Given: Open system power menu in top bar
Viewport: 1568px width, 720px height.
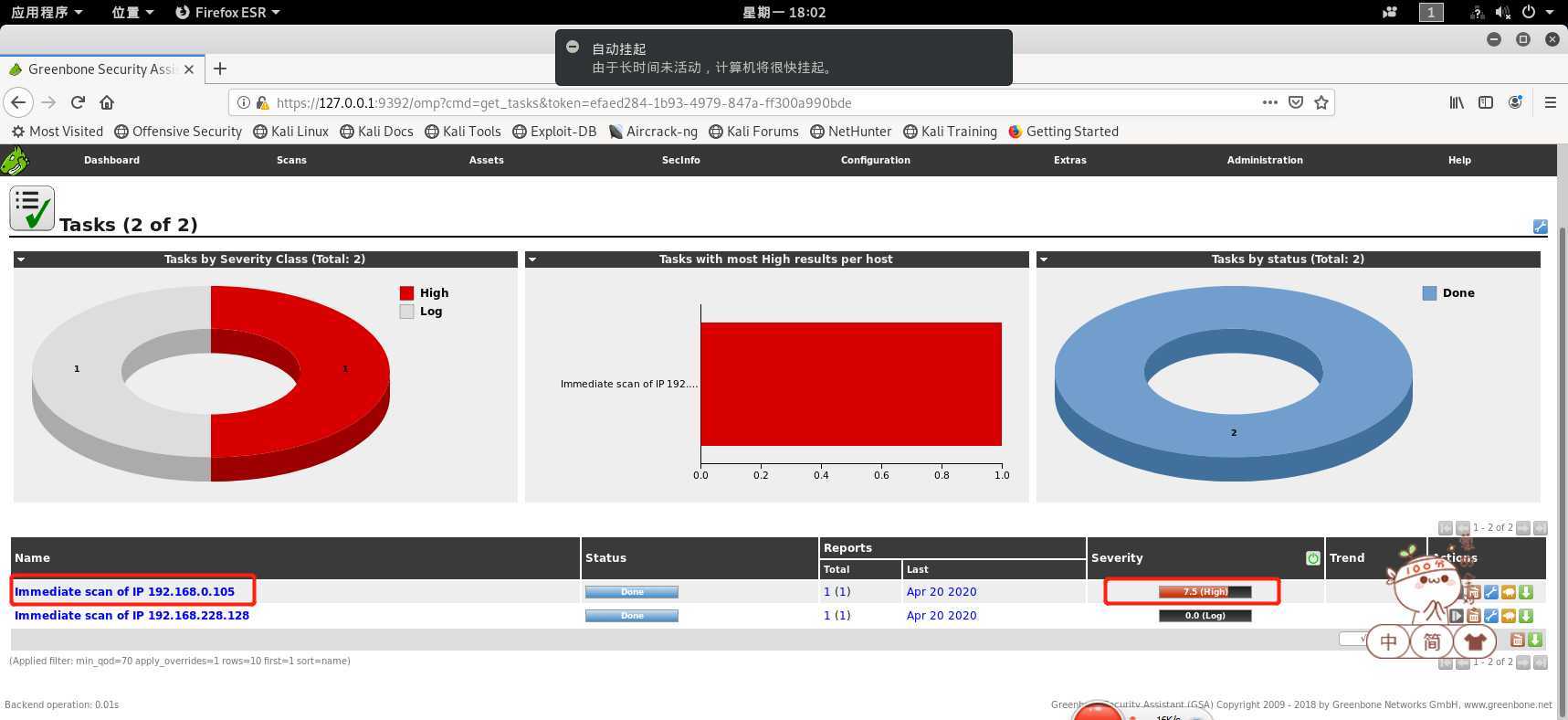Looking at the screenshot, I should click(1536, 12).
